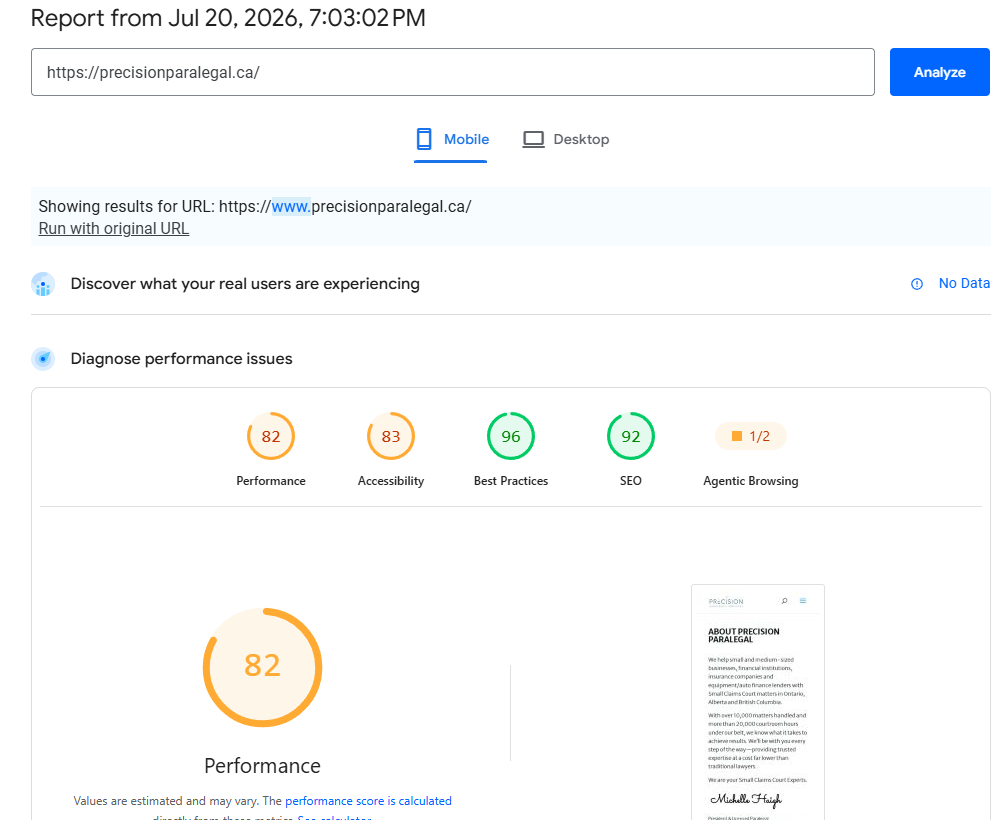Click the large Performance heading below gauge
Image resolution: width=997 pixels, height=820 pixels.
coord(263,766)
